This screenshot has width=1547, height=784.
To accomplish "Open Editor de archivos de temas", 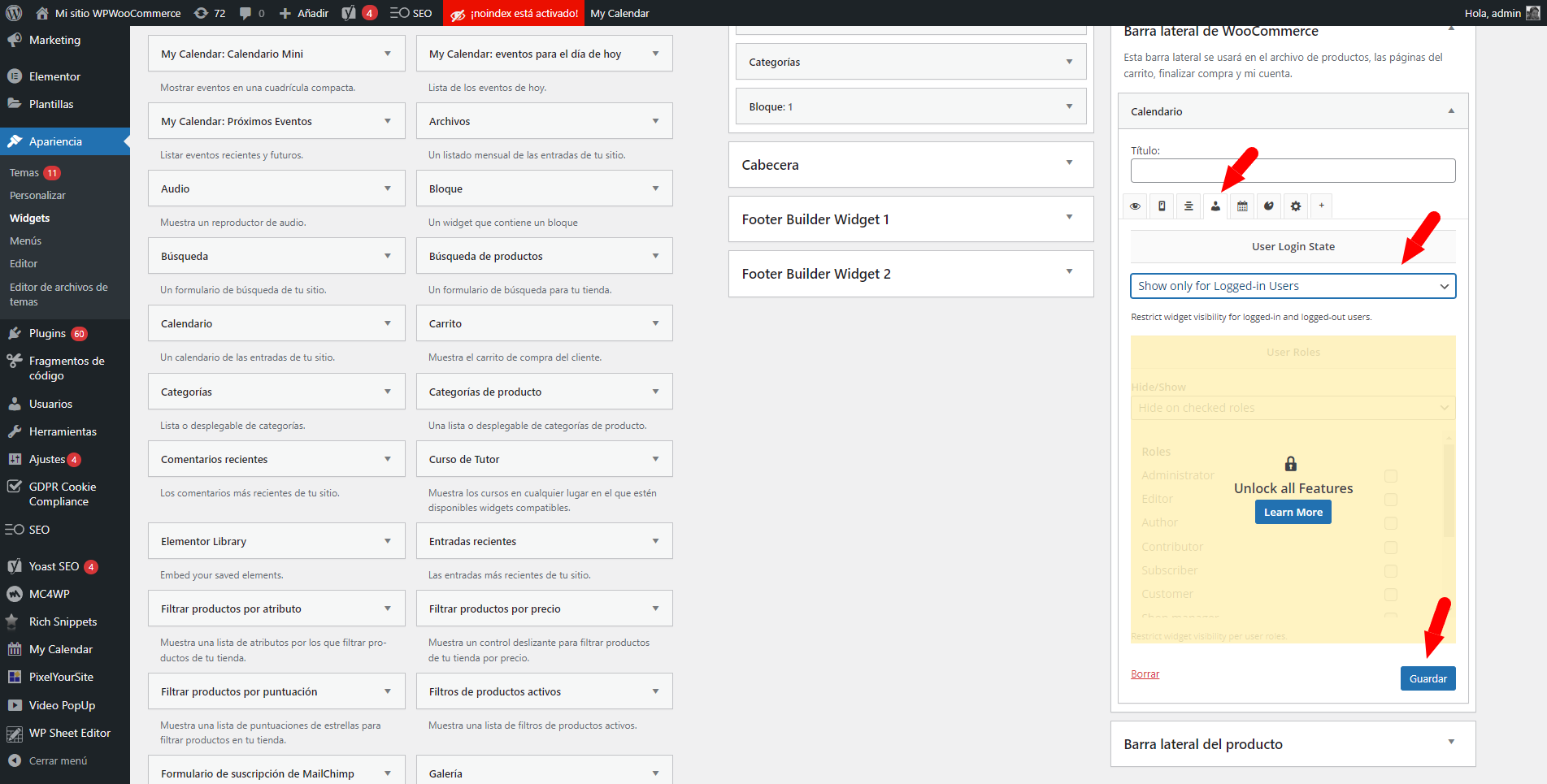I will (x=59, y=294).
